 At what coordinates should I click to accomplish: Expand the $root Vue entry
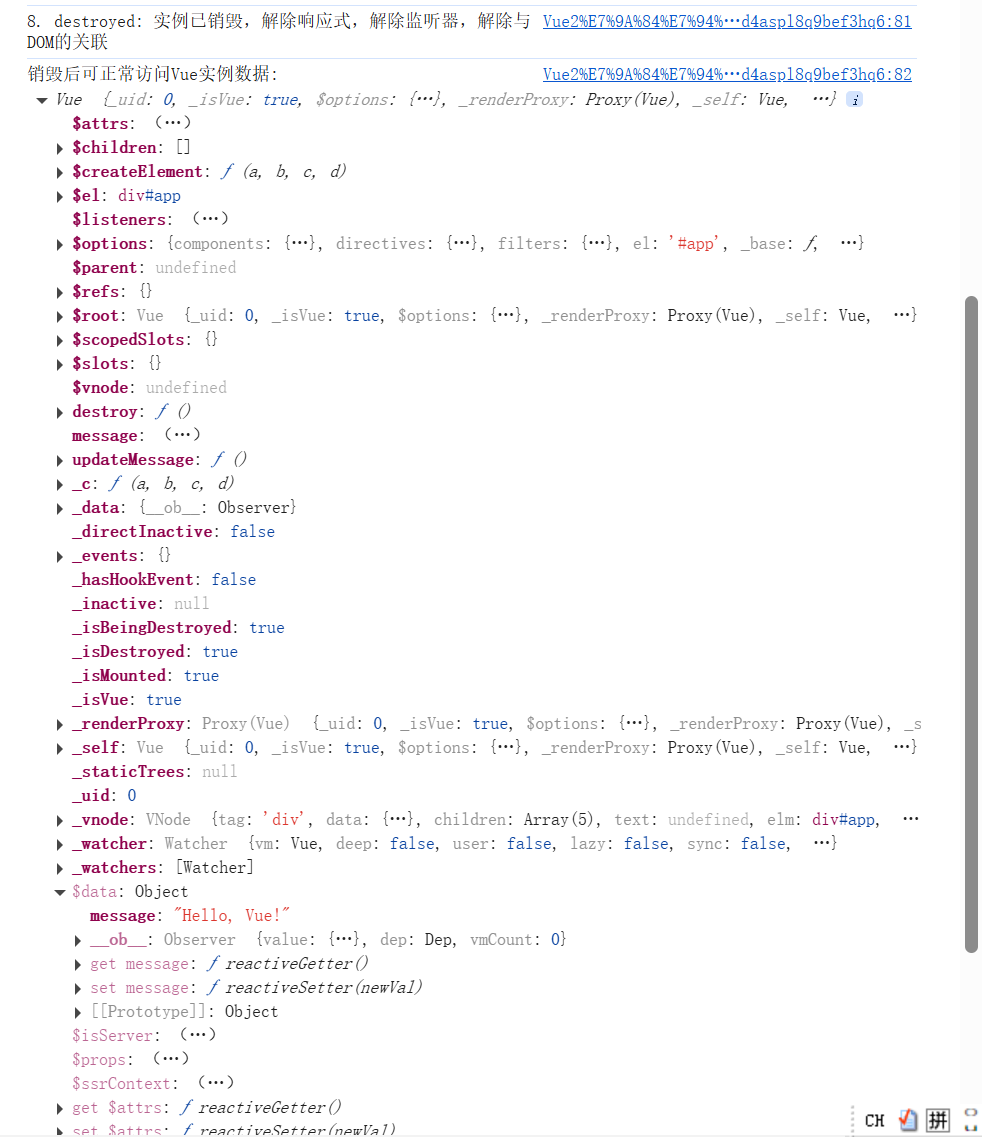[59, 316]
